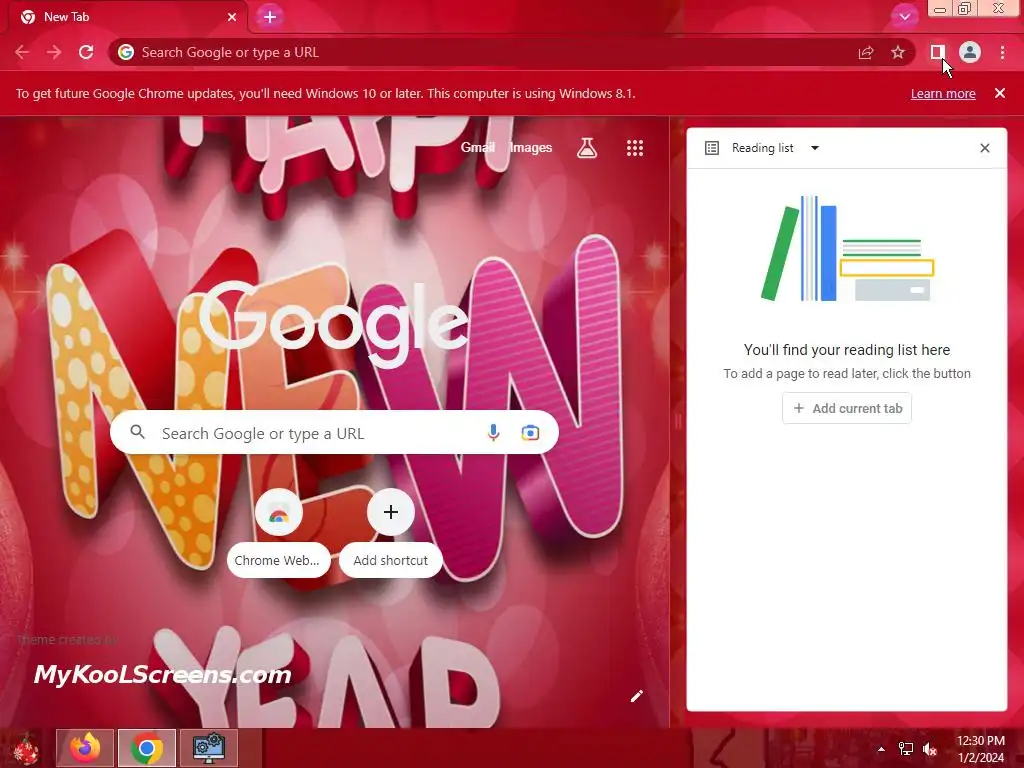Open the profile avatar menu
This screenshot has height=768, width=1024.
click(x=970, y=52)
